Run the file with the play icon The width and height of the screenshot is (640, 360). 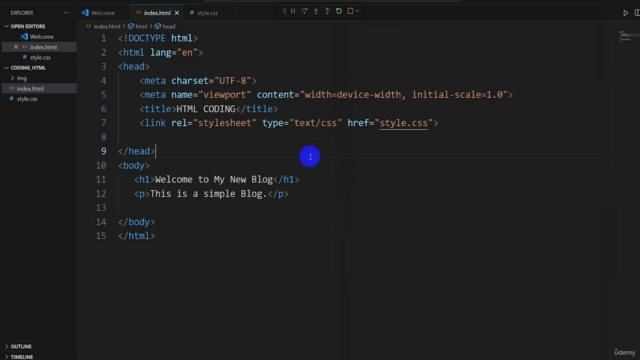point(625,13)
